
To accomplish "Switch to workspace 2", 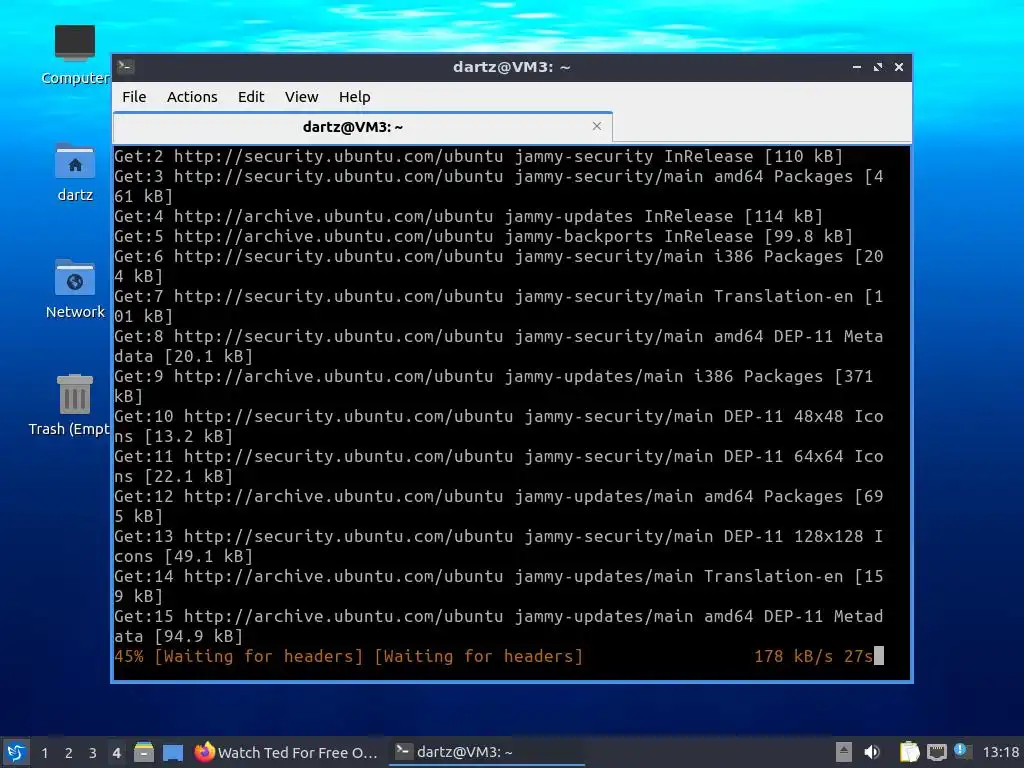I will tap(69, 753).
